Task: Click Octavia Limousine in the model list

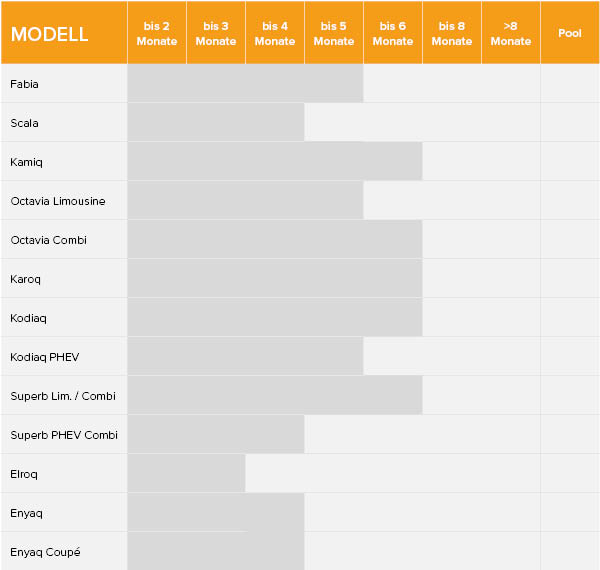Action: 58,201
